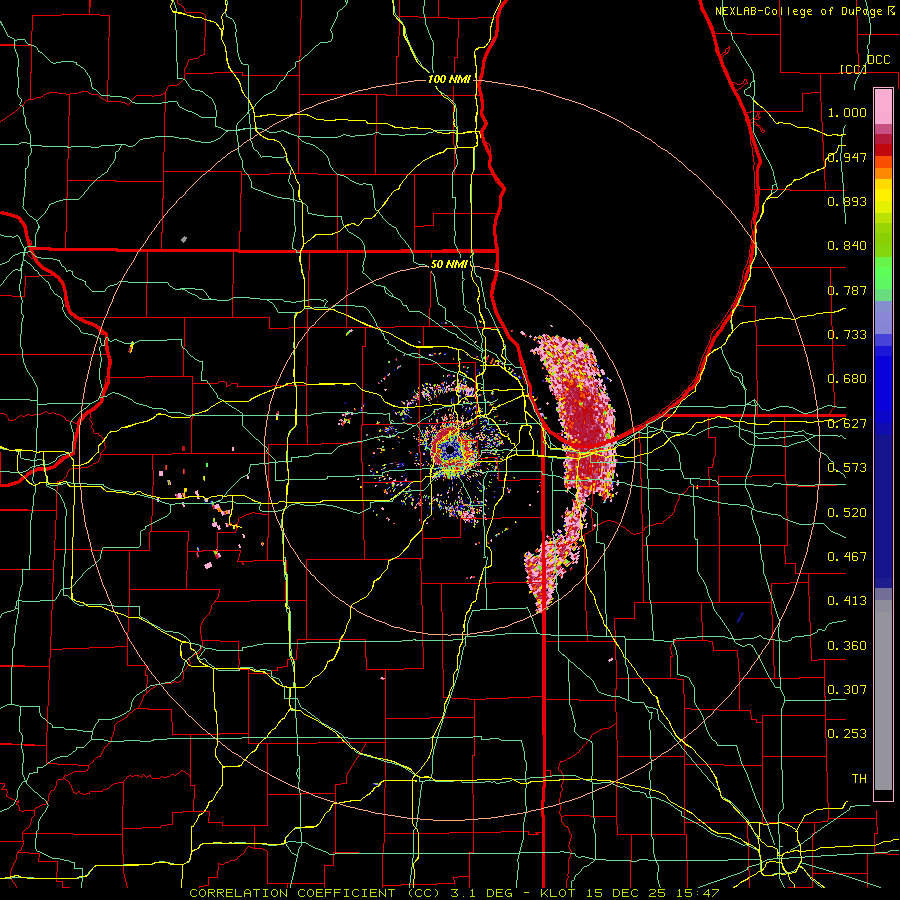Click the 0.573 color scale value

(847, 468)
